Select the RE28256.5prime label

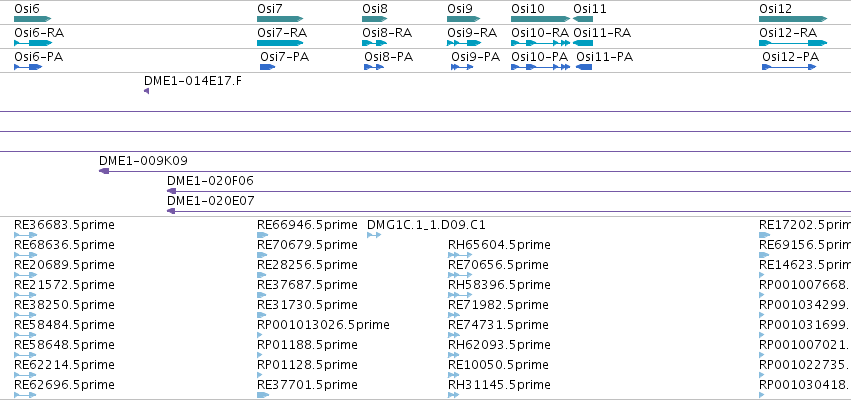click(308, 265)
